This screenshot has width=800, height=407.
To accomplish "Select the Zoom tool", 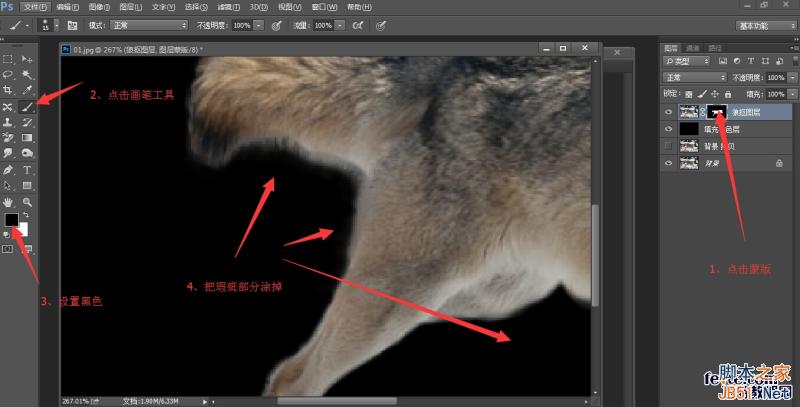I will 27,202.
